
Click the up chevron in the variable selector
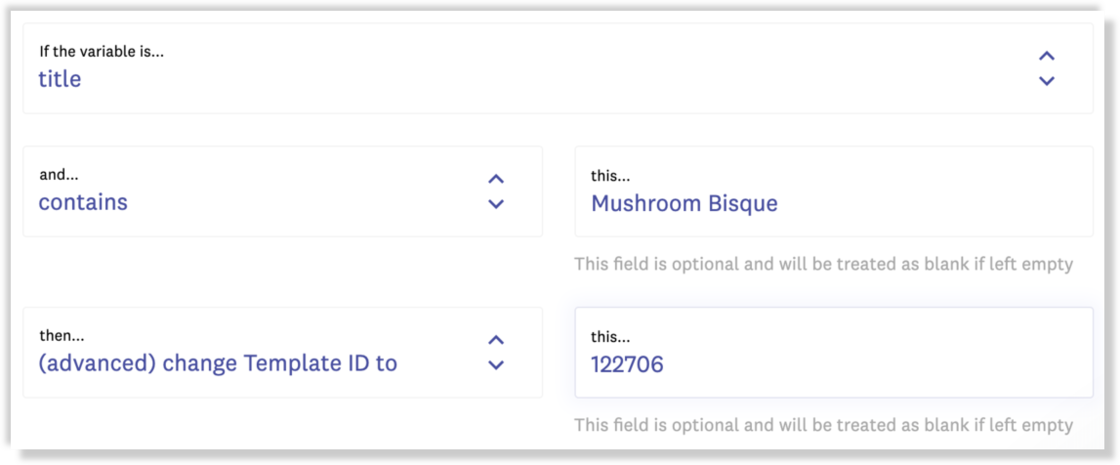(1046, 56)
